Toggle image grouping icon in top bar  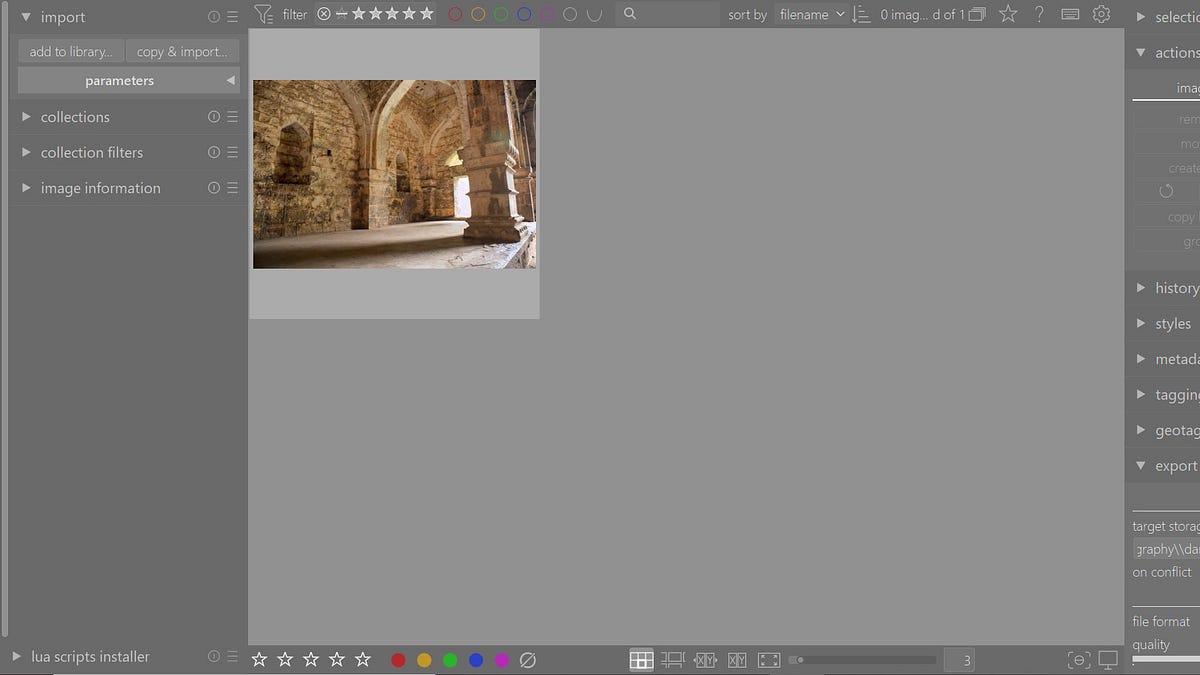pos(977,14)
